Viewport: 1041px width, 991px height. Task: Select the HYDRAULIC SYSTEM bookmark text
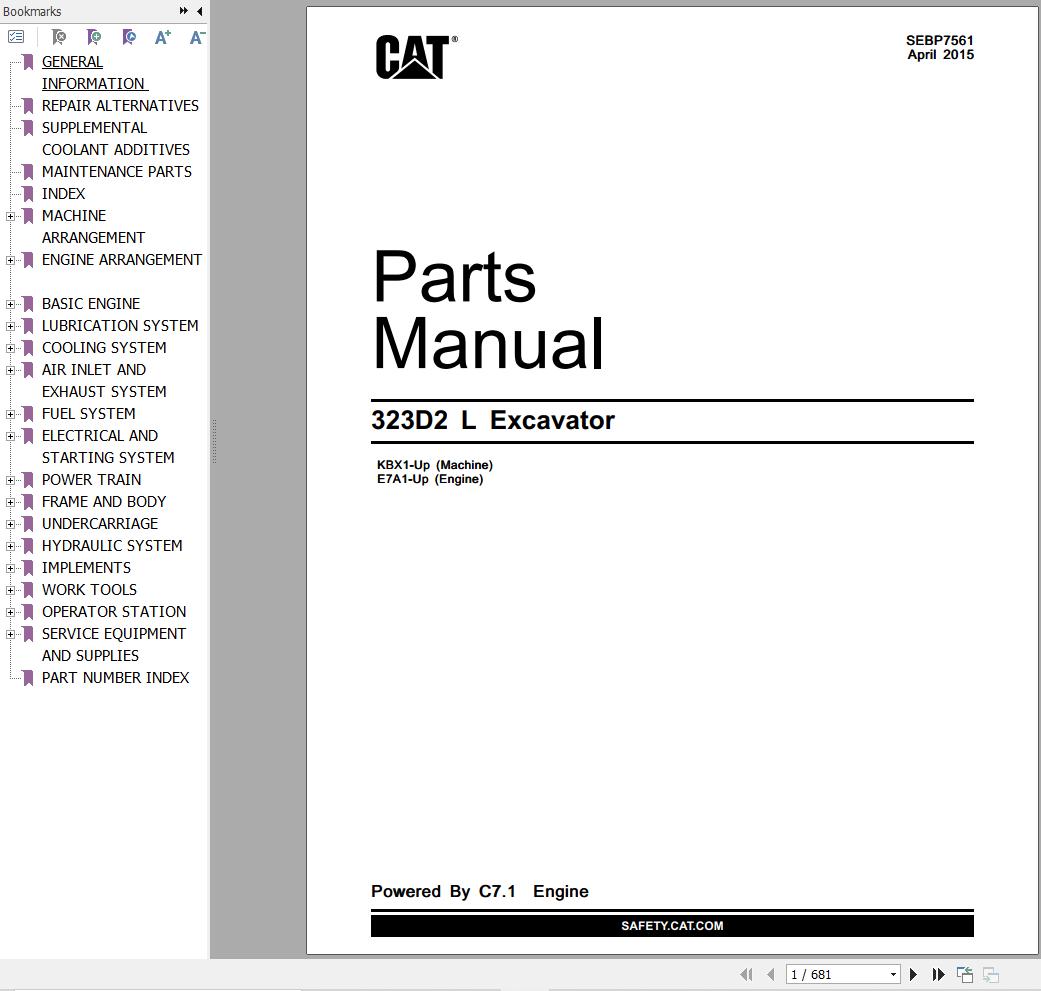[x=112, y=545]
